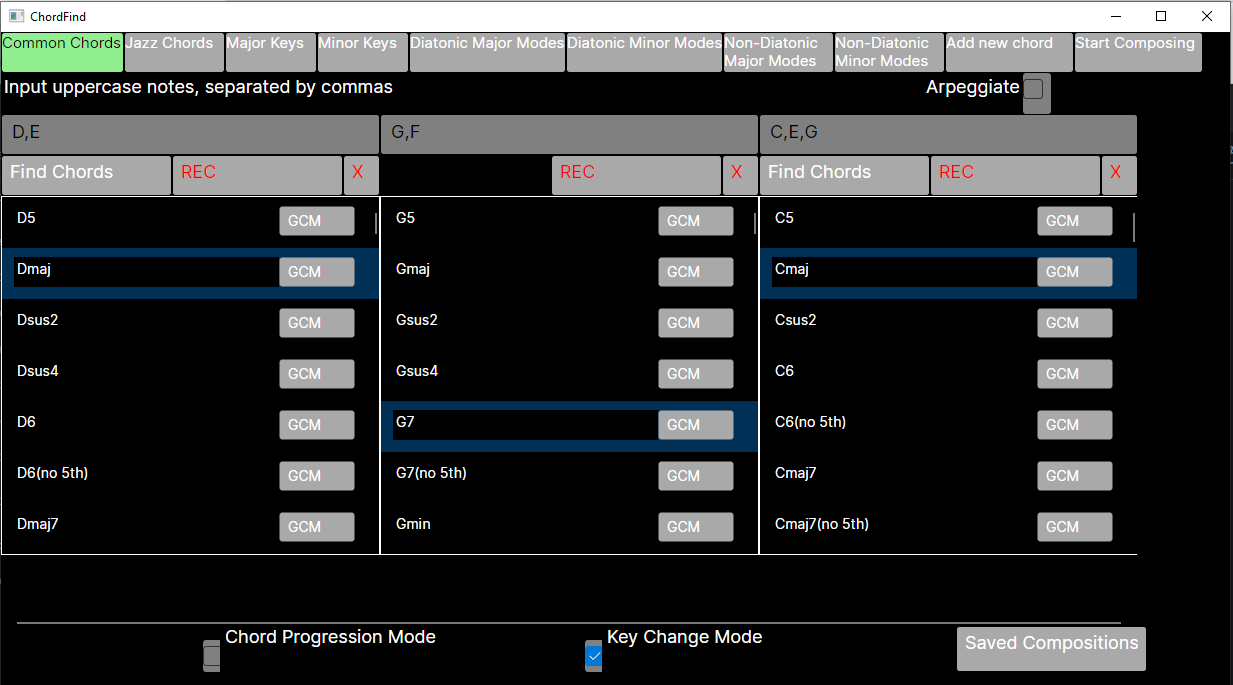Uncheck the Key Change Mode checkbox
This screenshot has height=685, width=1233.
point(594,656)
